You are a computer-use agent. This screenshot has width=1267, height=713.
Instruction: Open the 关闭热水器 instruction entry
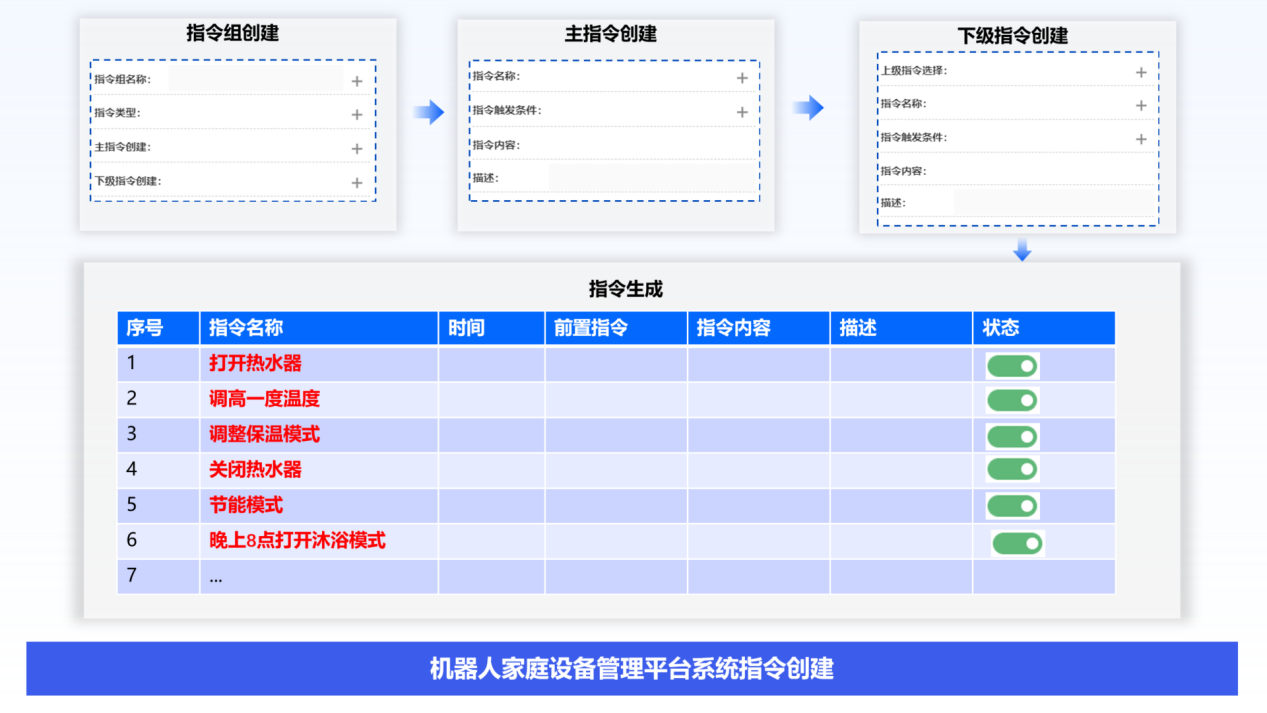coord(256,470)
